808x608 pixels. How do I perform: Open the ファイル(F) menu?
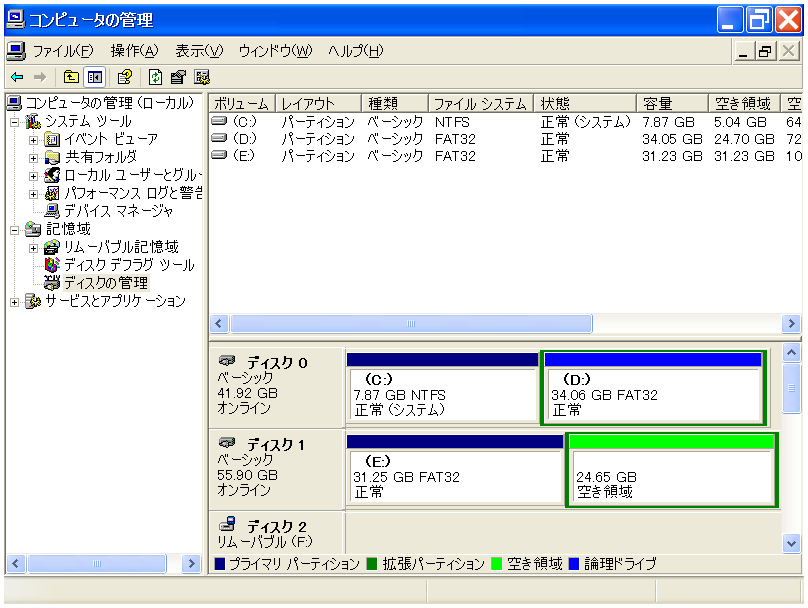click(x=63, y=51)
